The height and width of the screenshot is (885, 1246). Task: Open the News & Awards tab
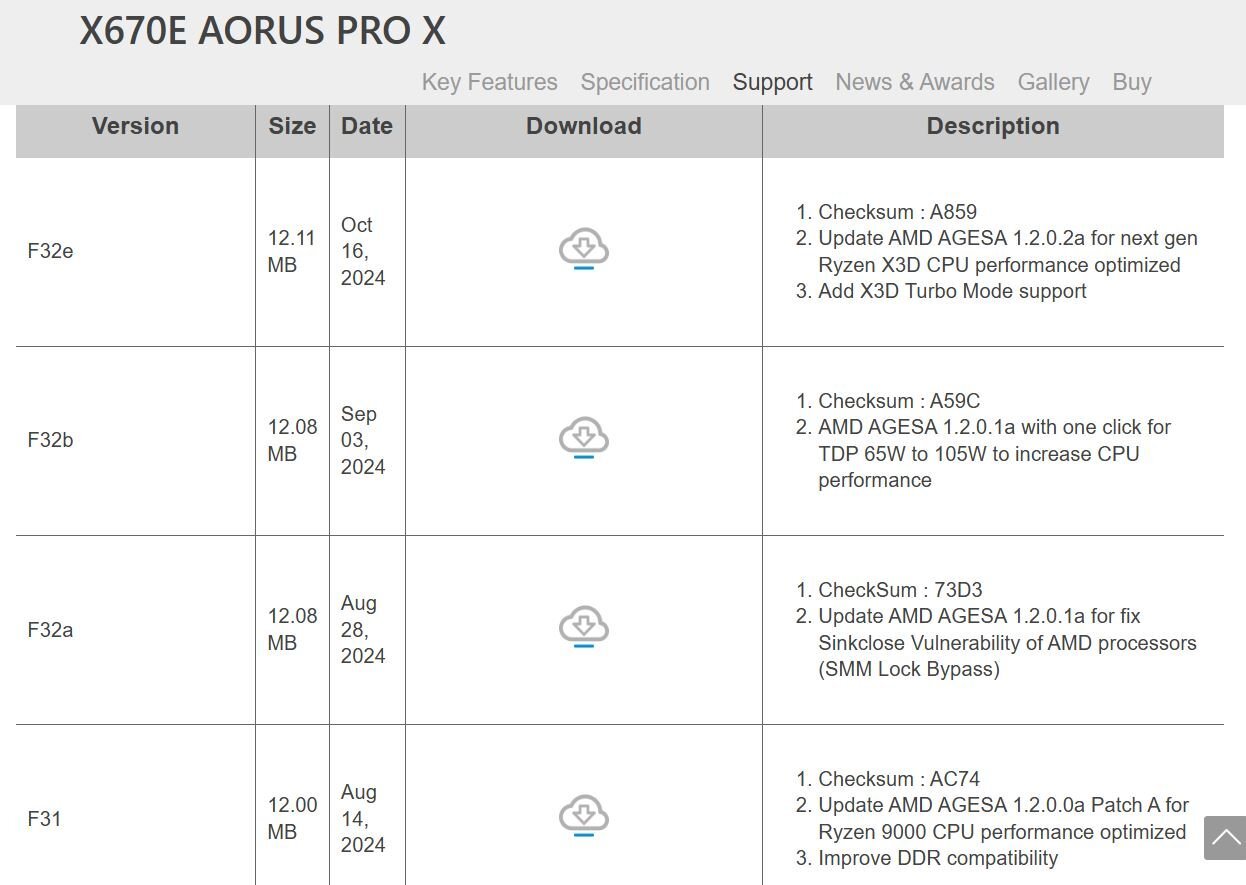click(915, 82)
